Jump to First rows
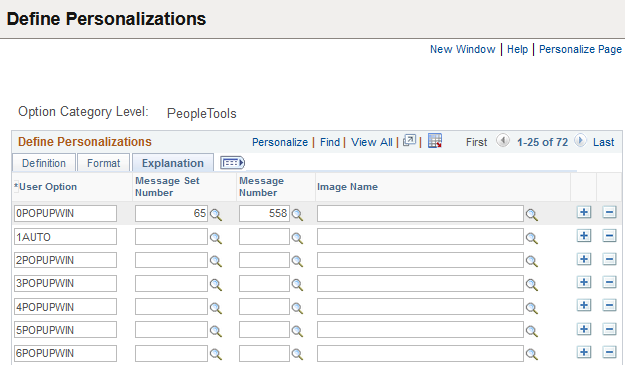625x365 pixels. pyautogui.click(x=476, y=142)
